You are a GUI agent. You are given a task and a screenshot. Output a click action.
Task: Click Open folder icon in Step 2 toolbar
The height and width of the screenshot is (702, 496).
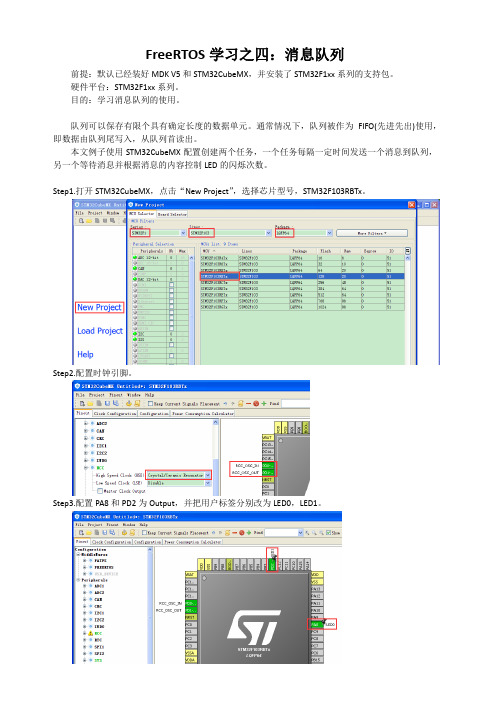[89, 403]
